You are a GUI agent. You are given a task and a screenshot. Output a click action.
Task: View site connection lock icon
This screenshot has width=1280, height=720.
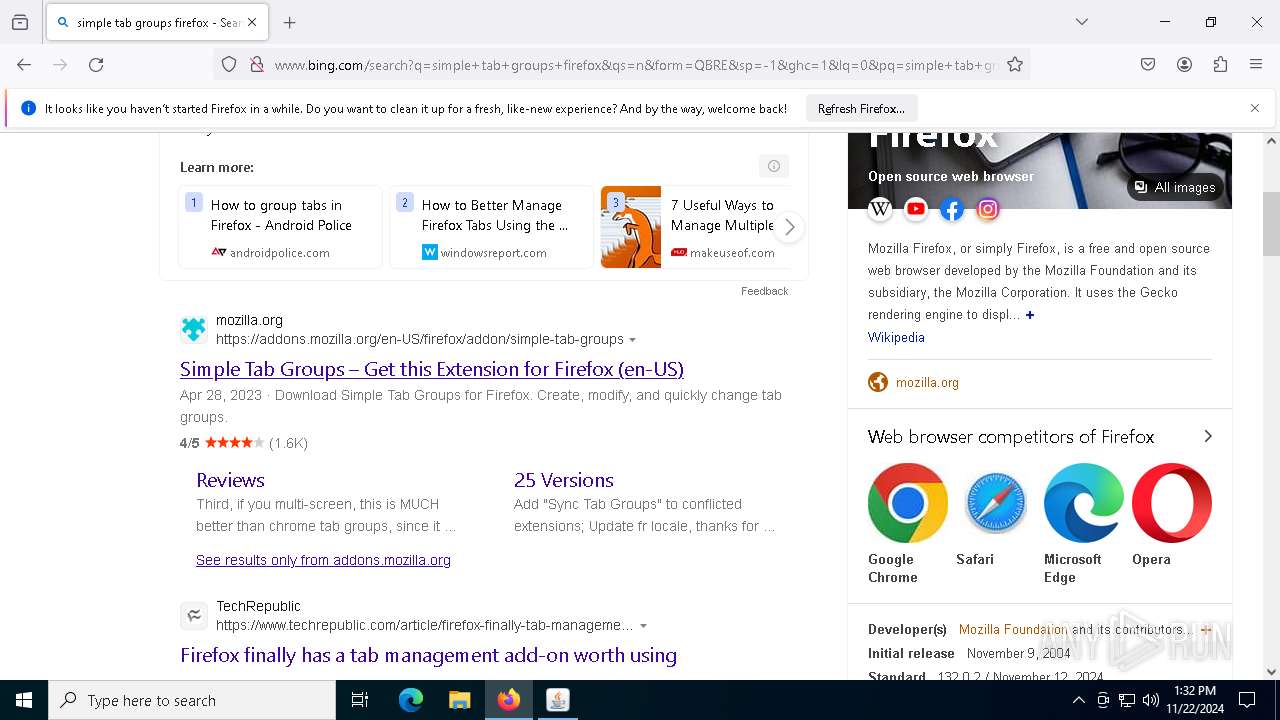(x=257, y=65)
